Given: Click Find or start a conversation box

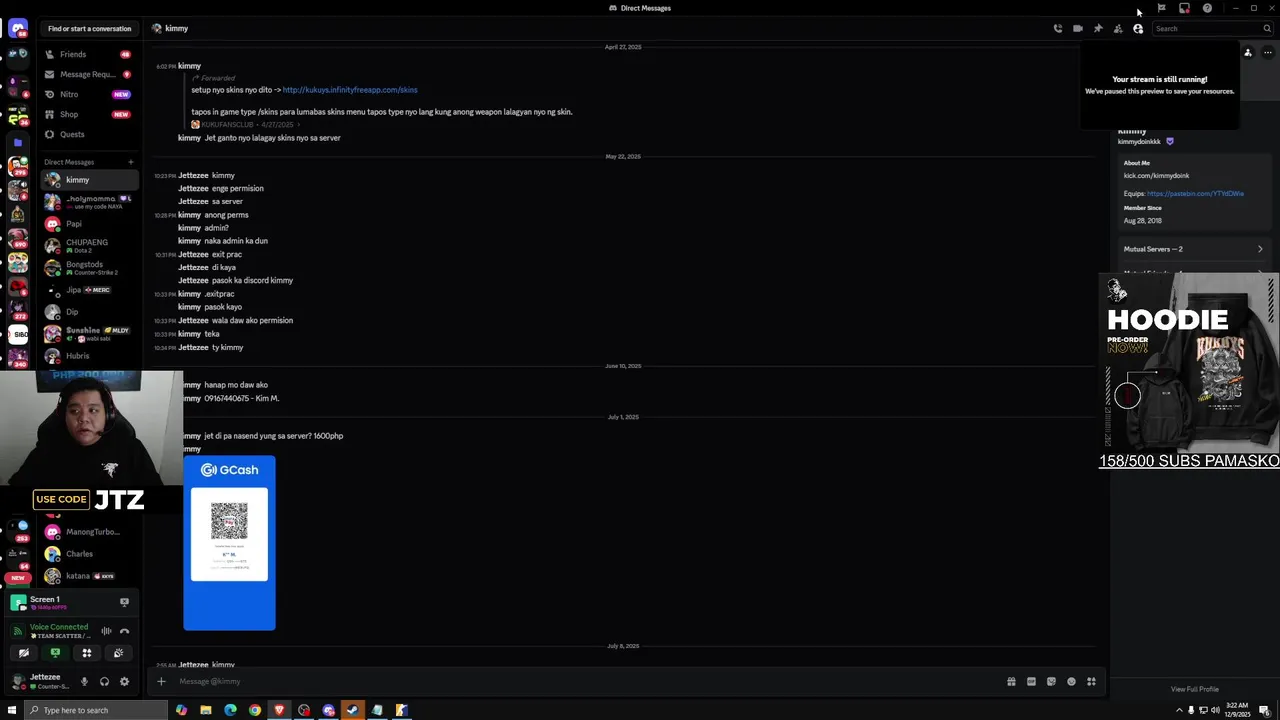Looking at the screenshot, I should 89,29.
